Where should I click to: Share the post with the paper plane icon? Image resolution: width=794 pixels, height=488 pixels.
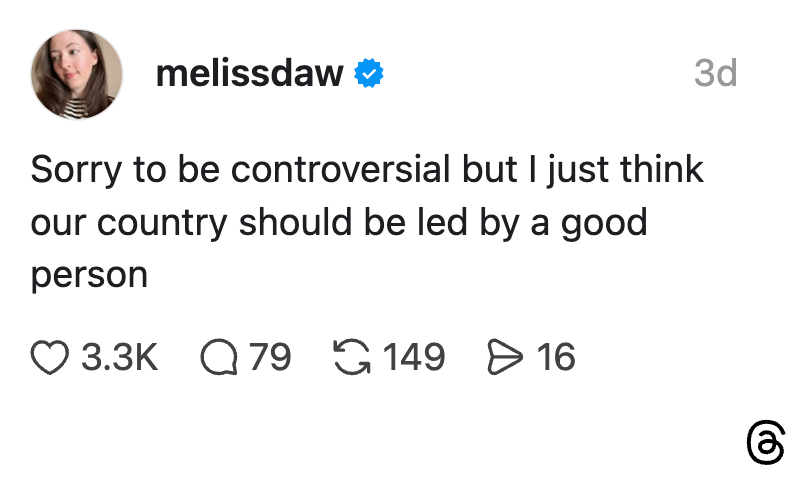(x=502, y=357)
